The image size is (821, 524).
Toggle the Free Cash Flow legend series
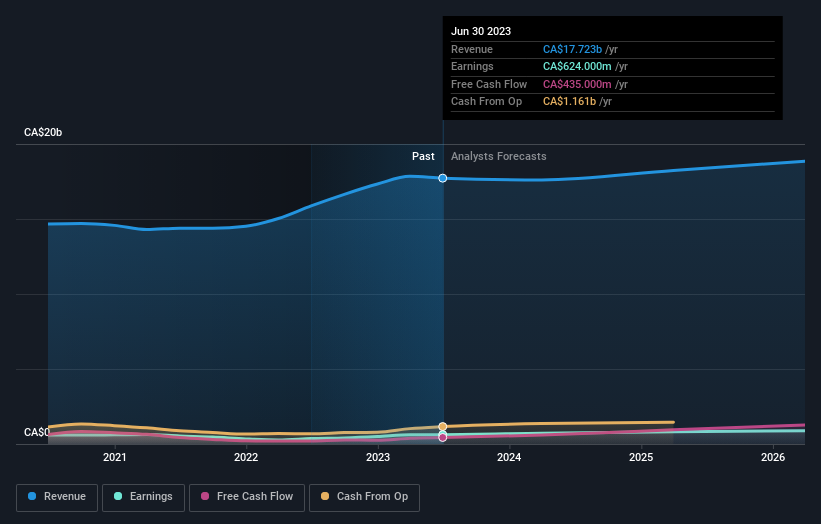coord(247,497)
